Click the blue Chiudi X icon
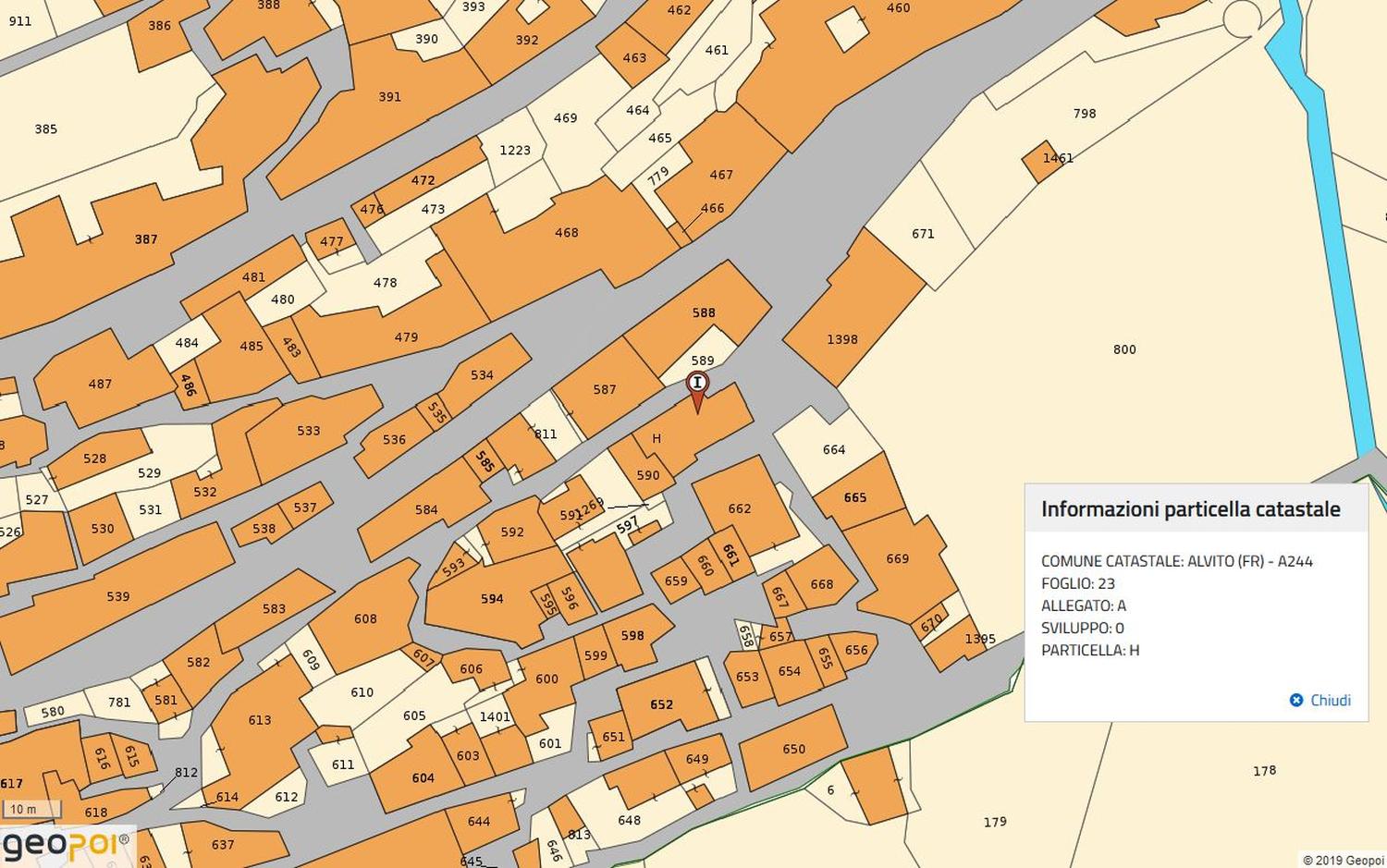1387x868 pixels. coord(1296,701)
